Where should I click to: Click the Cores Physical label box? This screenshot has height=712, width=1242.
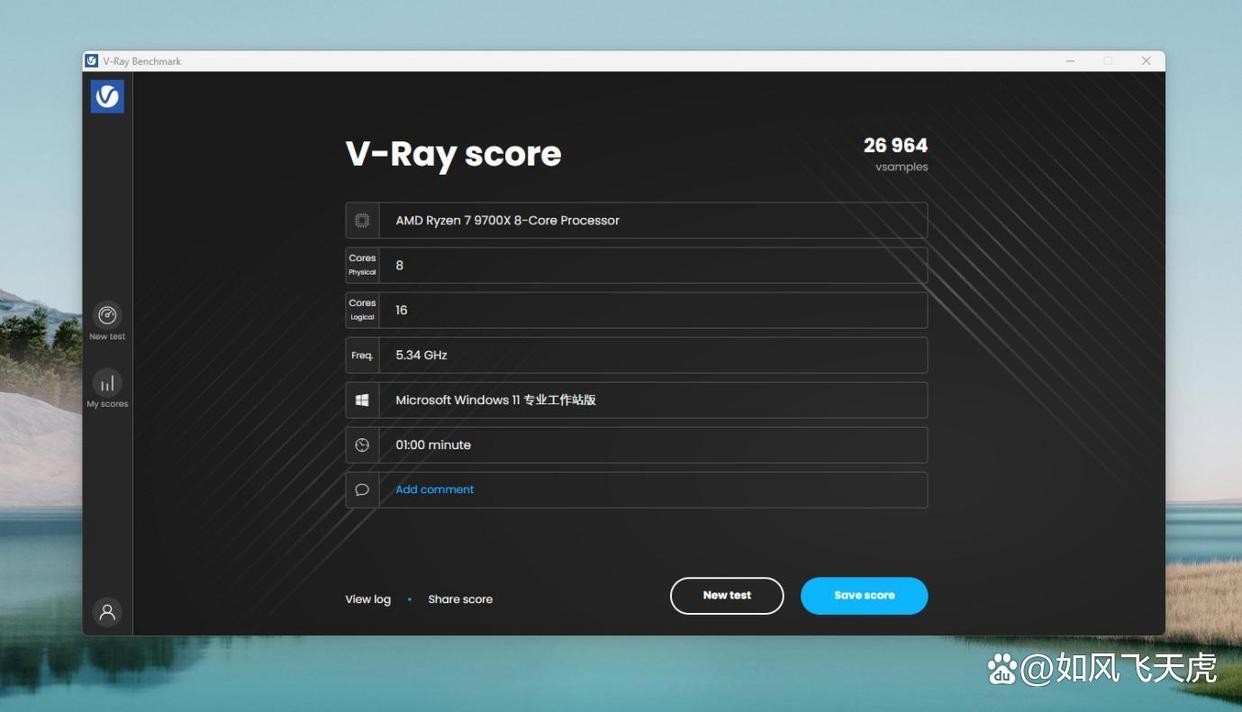point(362,265)
